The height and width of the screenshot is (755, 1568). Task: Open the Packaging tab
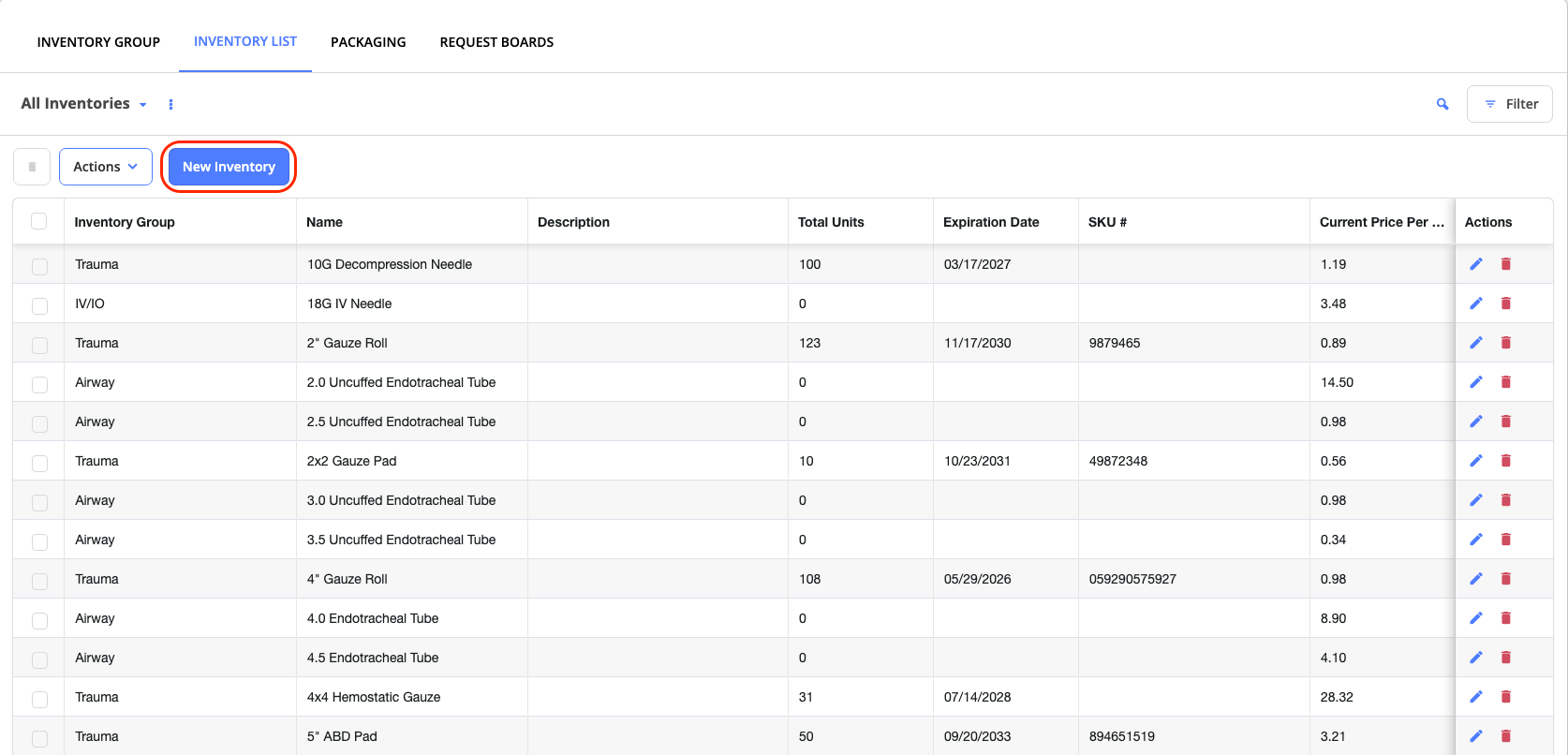coord(368,42)
